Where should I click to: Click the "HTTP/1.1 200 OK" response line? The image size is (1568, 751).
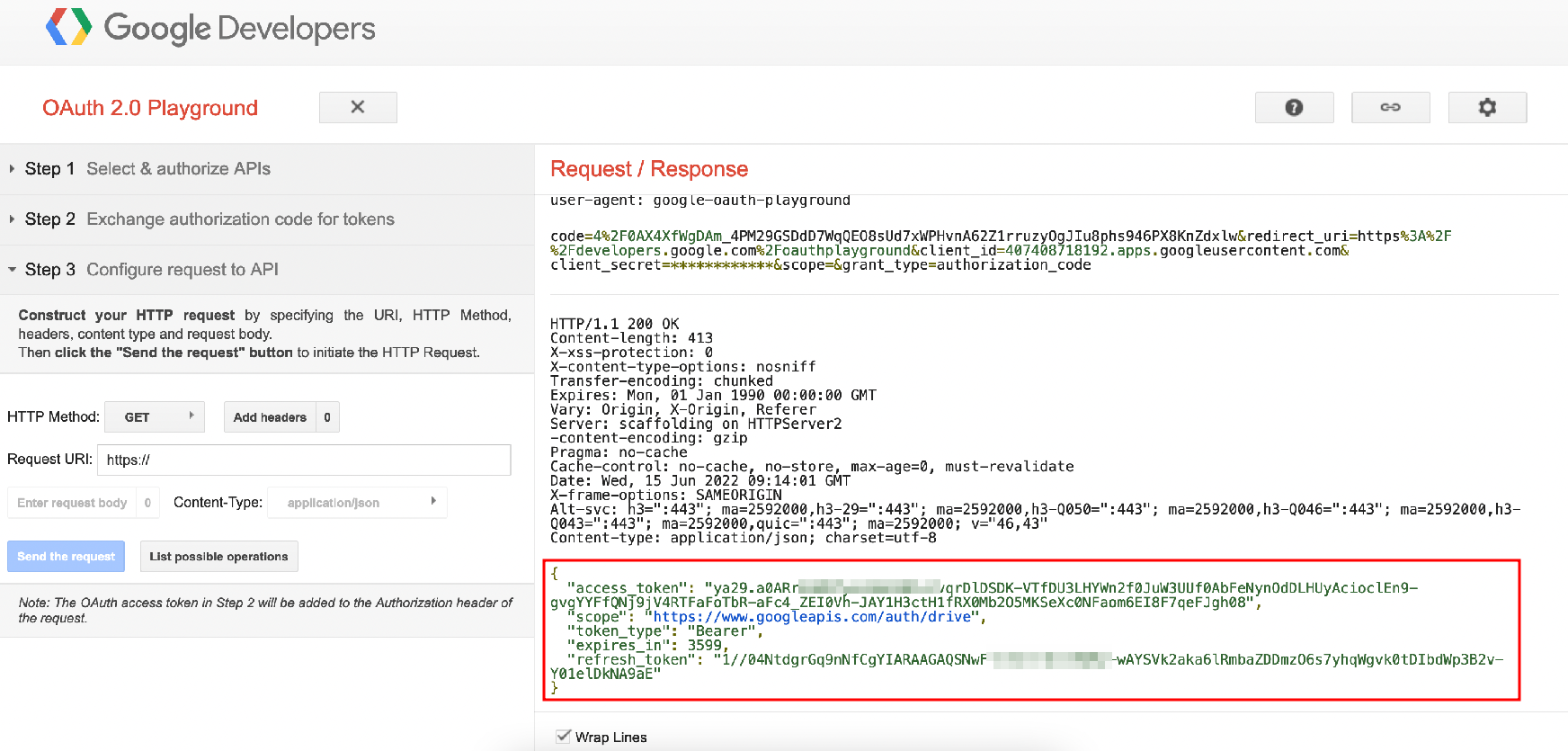pos(615,324)
